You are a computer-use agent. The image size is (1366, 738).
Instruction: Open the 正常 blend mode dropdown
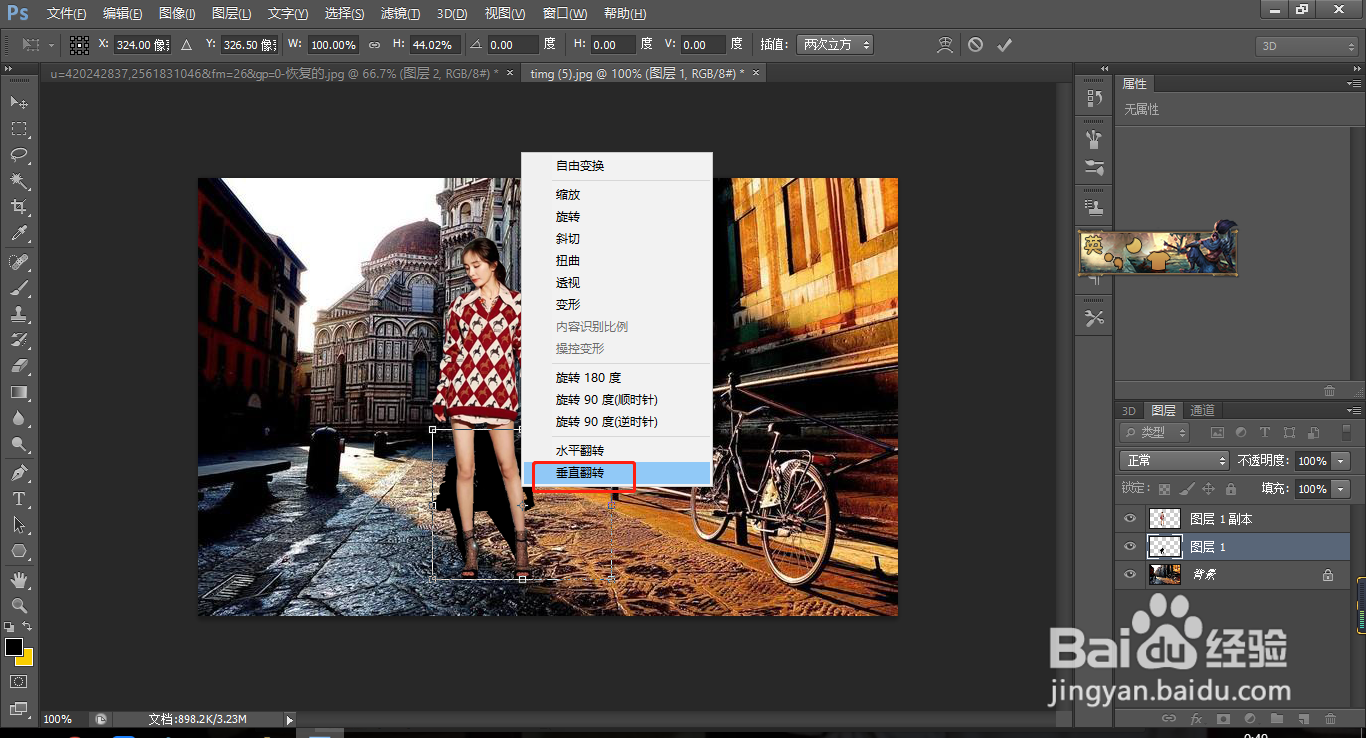coord(1175,461)
